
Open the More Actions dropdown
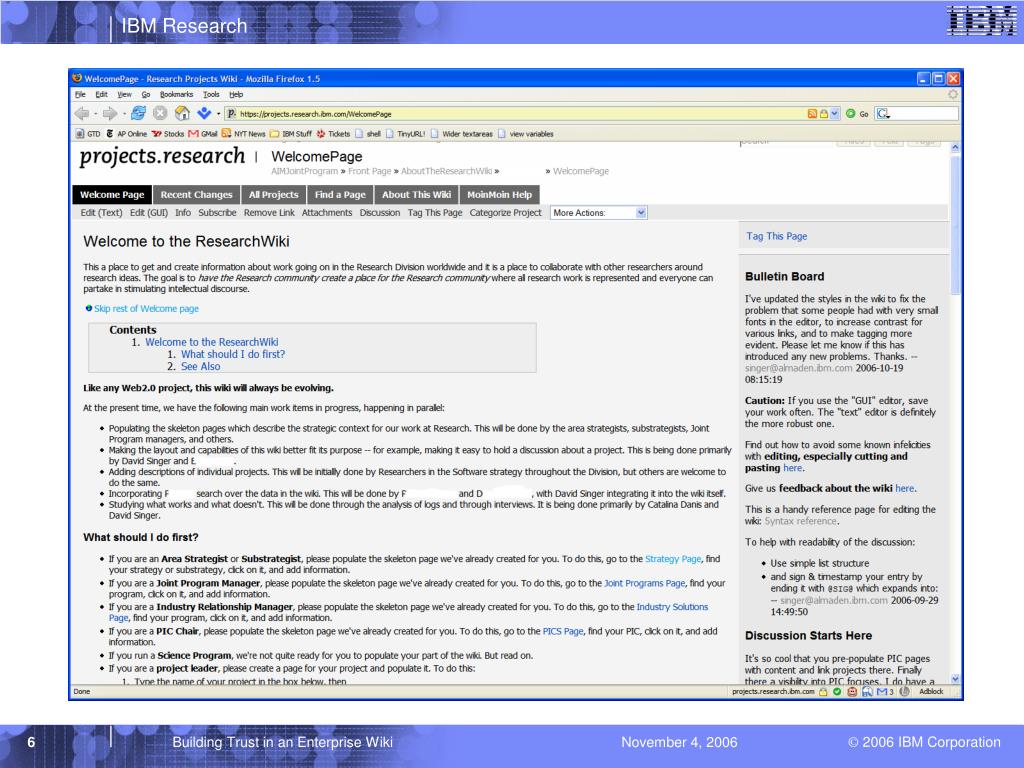click(599, 213)
